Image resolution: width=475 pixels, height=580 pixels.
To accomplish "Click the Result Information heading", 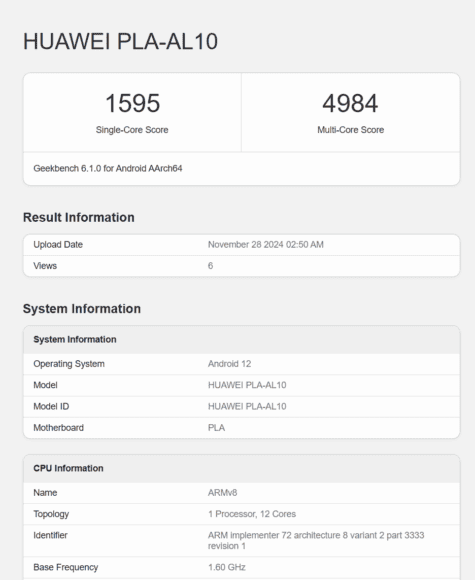I will (78, 218).
